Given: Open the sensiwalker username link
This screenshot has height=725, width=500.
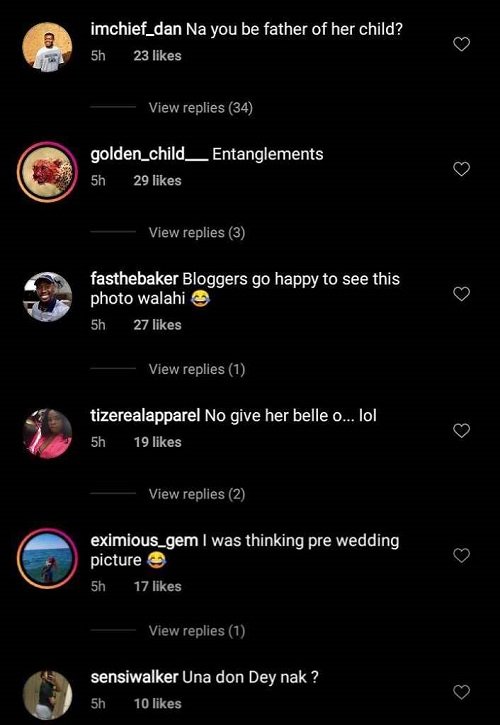Looking at the screenshot, I should (x=134, y=677).
